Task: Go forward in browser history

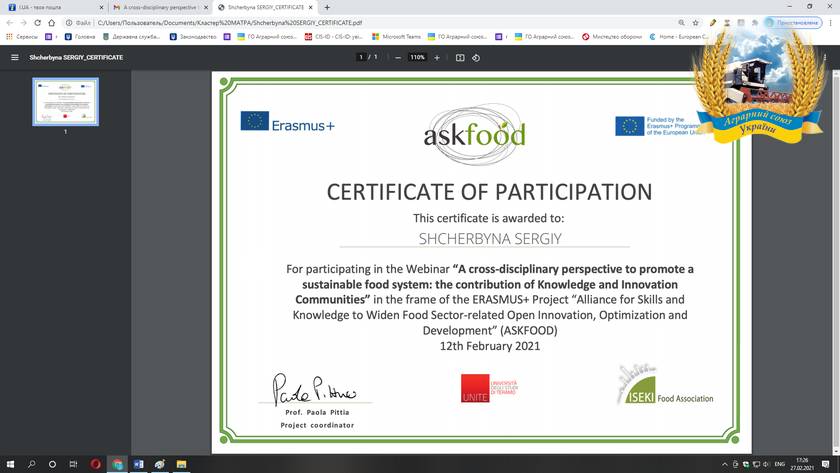Action: tap(23, 22)
